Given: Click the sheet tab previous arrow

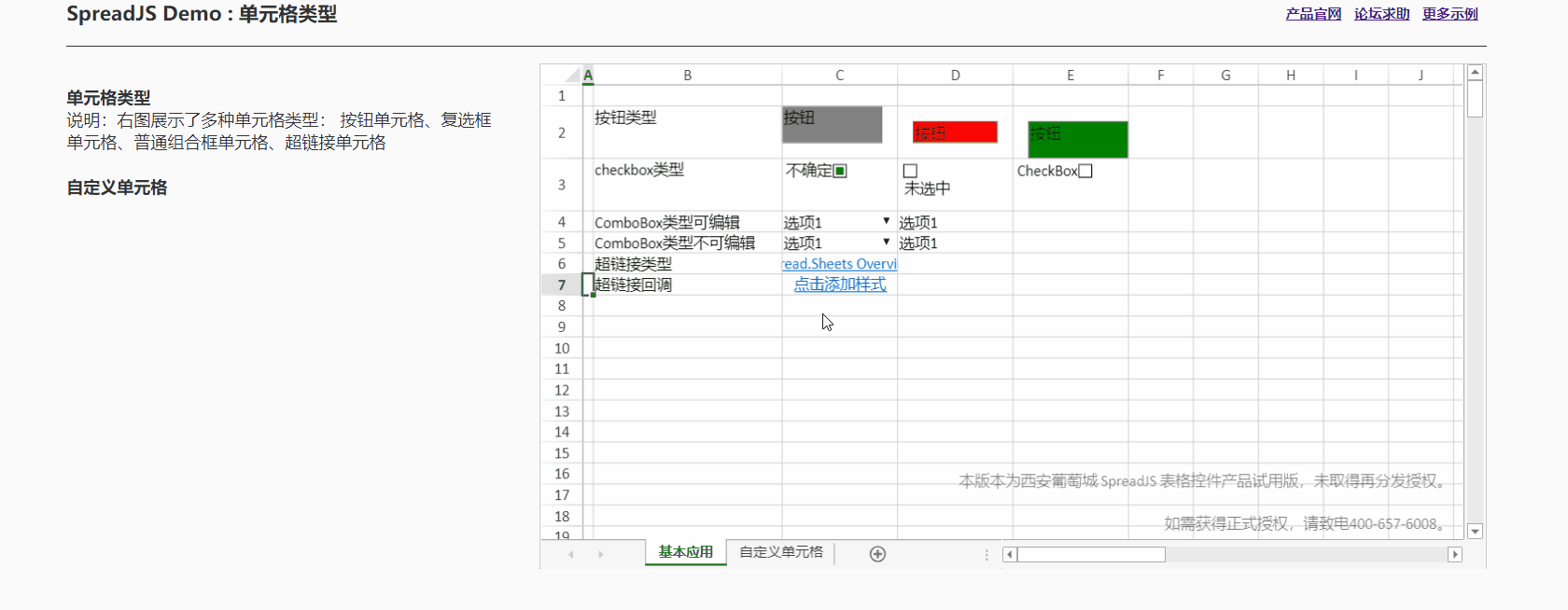Looking at the screenshot, I should coord(571,554).
